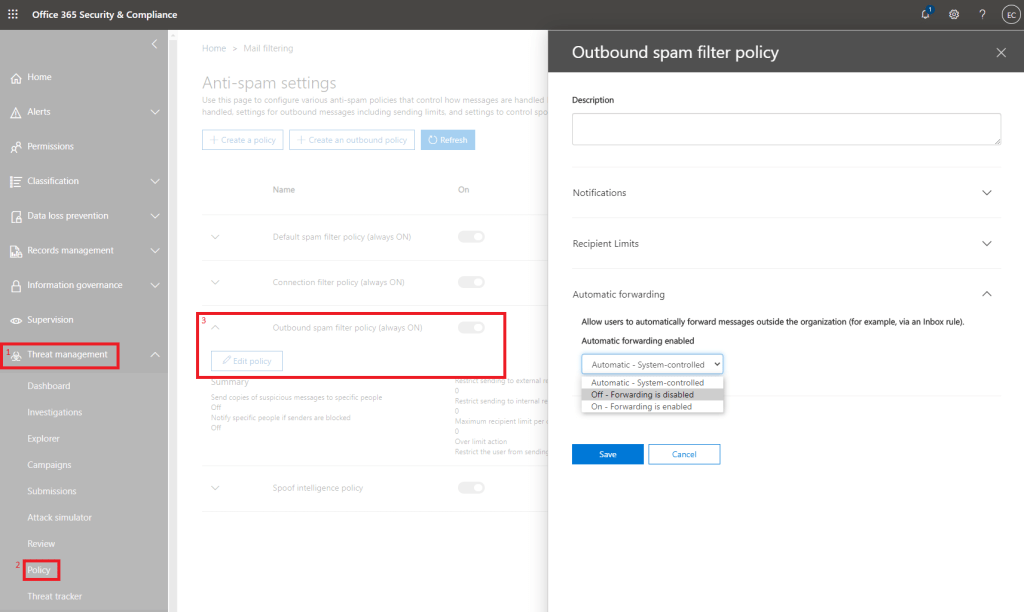Open the EC account avatar
1024x612 pixels.
1009,14
